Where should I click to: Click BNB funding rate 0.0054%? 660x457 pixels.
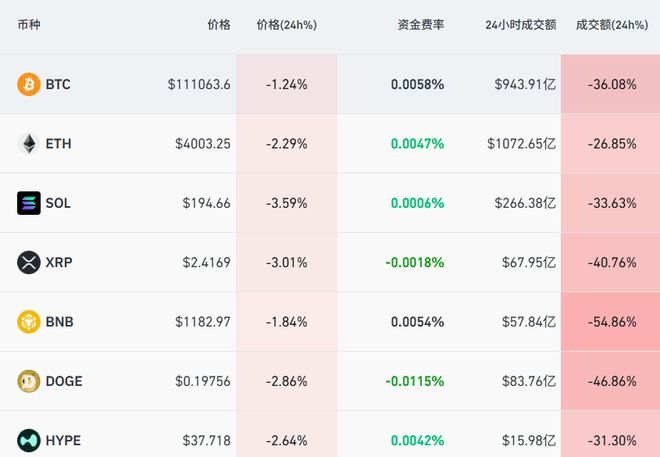pyautogui.click(x=418, y=322)
